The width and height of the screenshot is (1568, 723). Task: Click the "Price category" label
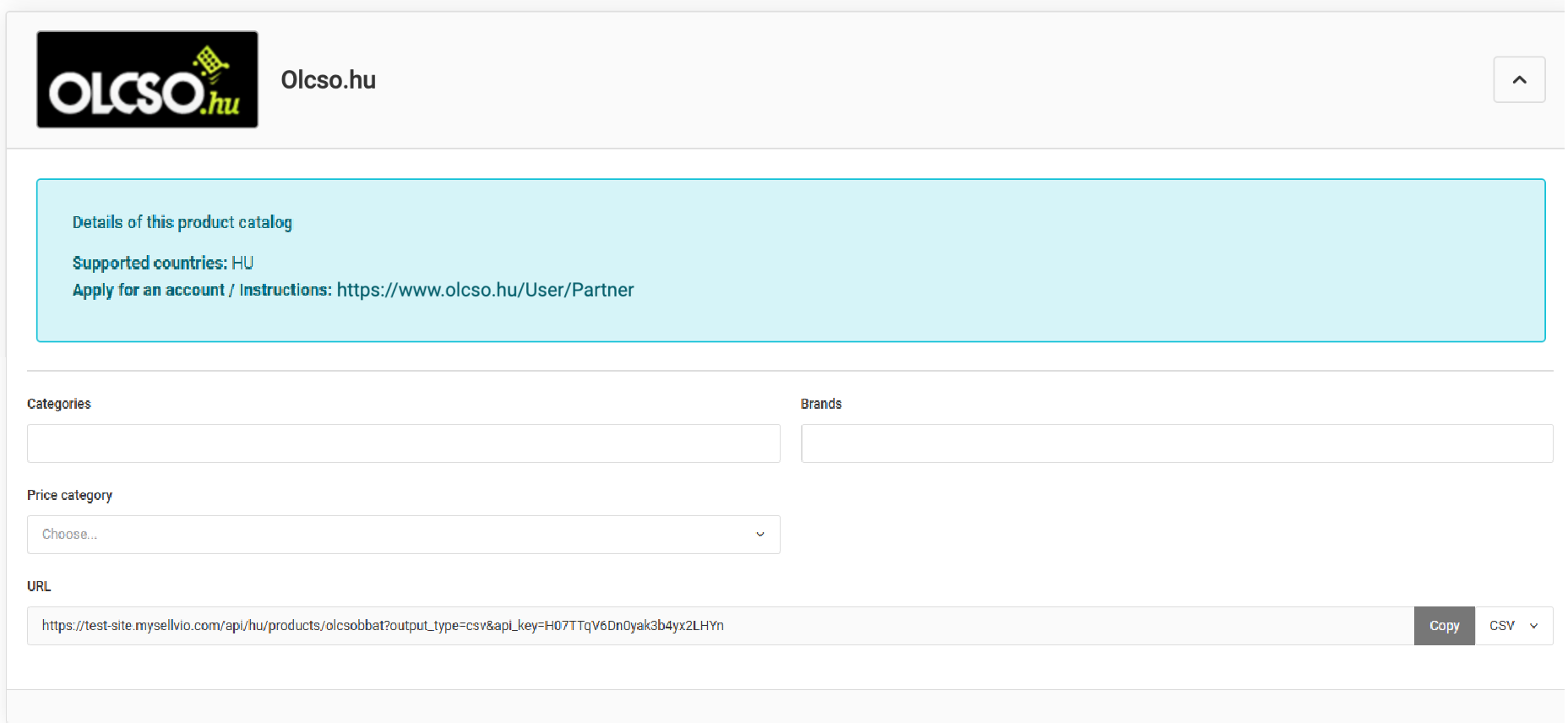pos(69,495)
